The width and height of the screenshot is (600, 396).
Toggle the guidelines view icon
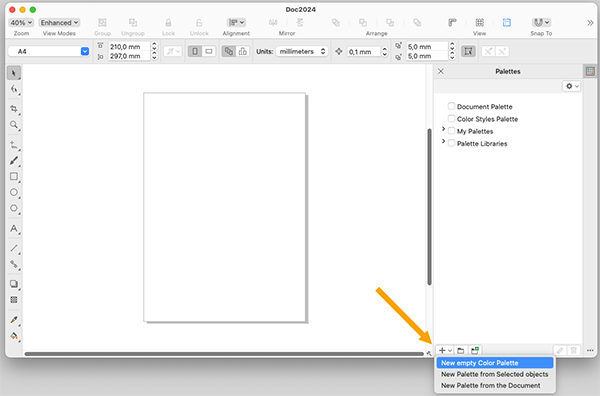507,23
